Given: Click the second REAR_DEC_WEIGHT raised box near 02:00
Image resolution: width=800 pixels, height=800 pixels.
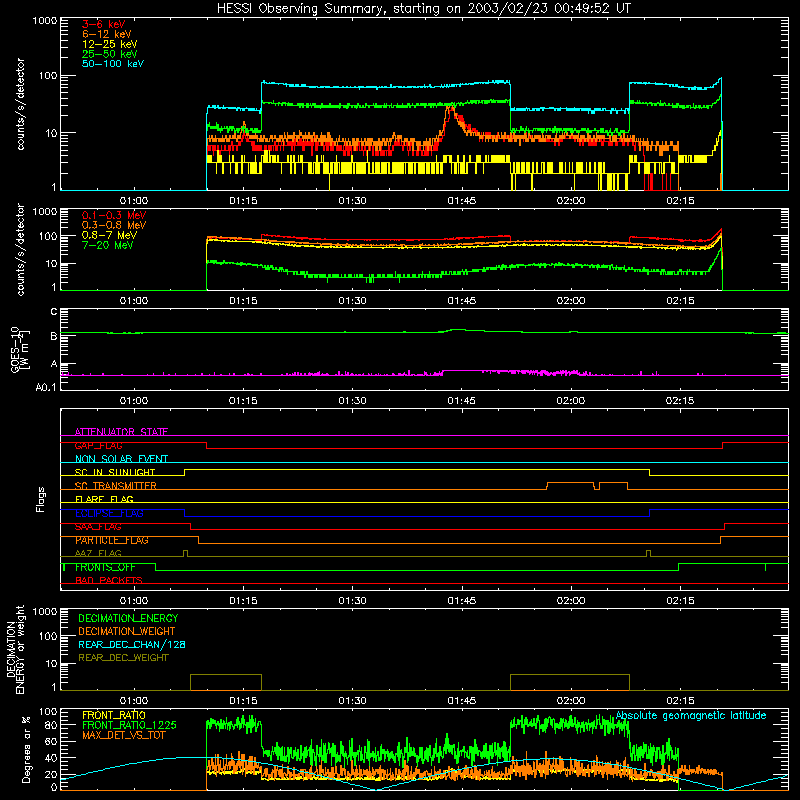Looking at the screenshot, I should coord(570,682).
